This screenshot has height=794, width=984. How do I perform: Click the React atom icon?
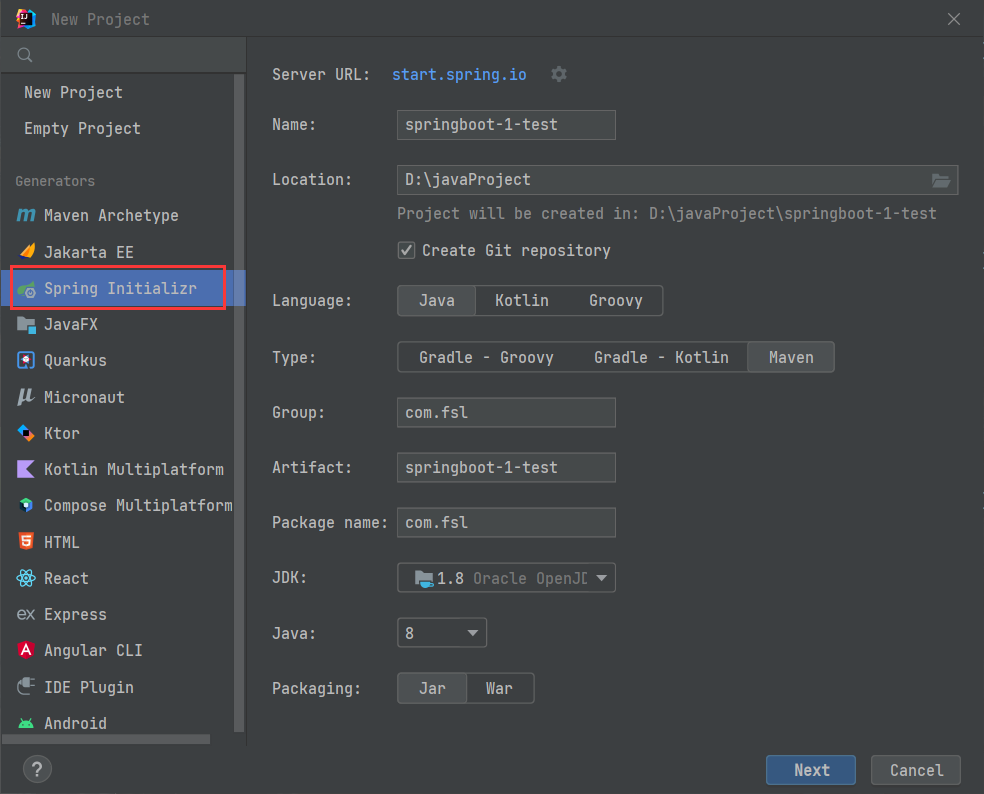click(x=26, y=577)
